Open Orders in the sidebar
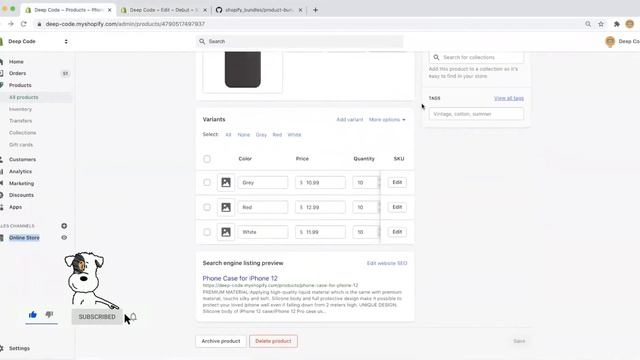Image resolution: width=640 pixels, height=360 pixels. pos(17,73)
